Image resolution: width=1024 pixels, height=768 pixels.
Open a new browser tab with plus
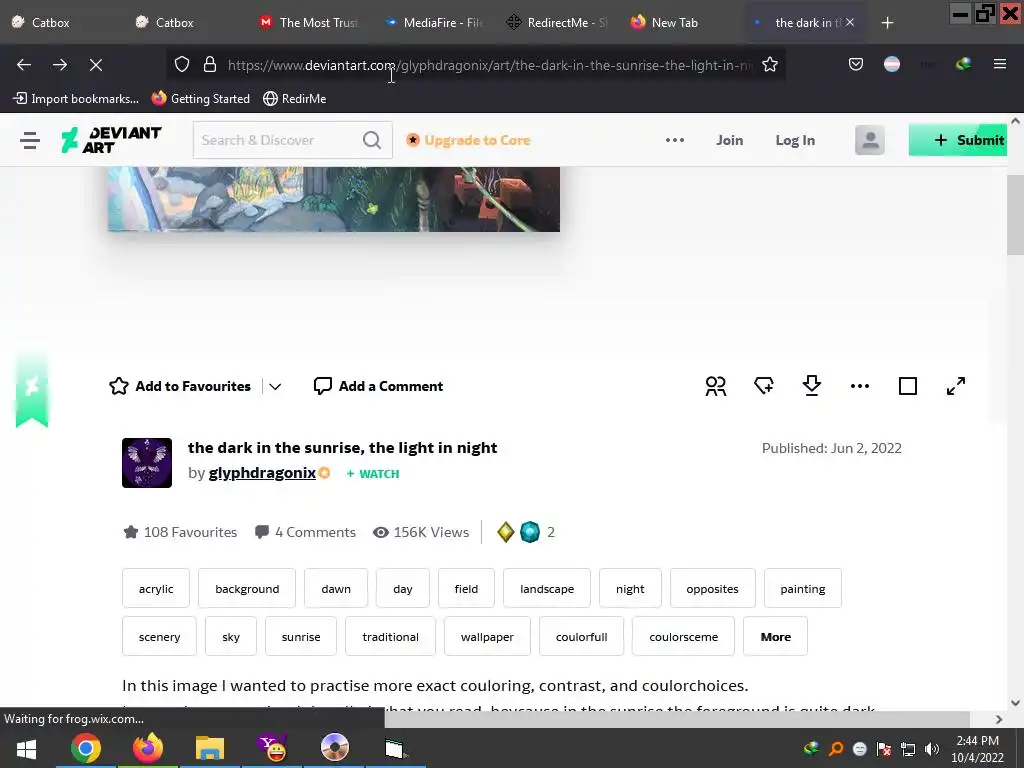pos(887,23)
